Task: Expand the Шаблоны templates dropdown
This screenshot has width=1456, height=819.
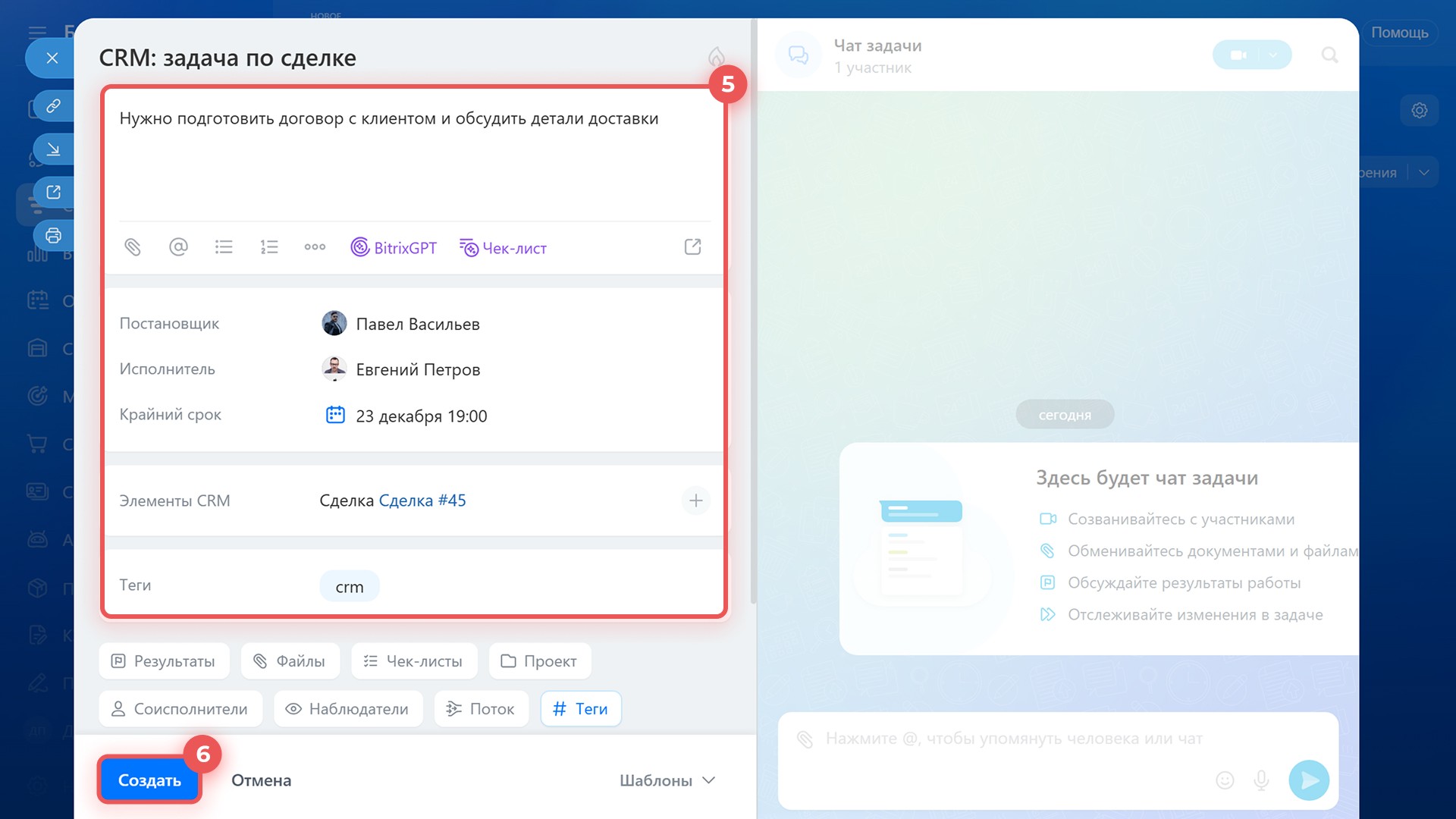Action: click(667, 780)
